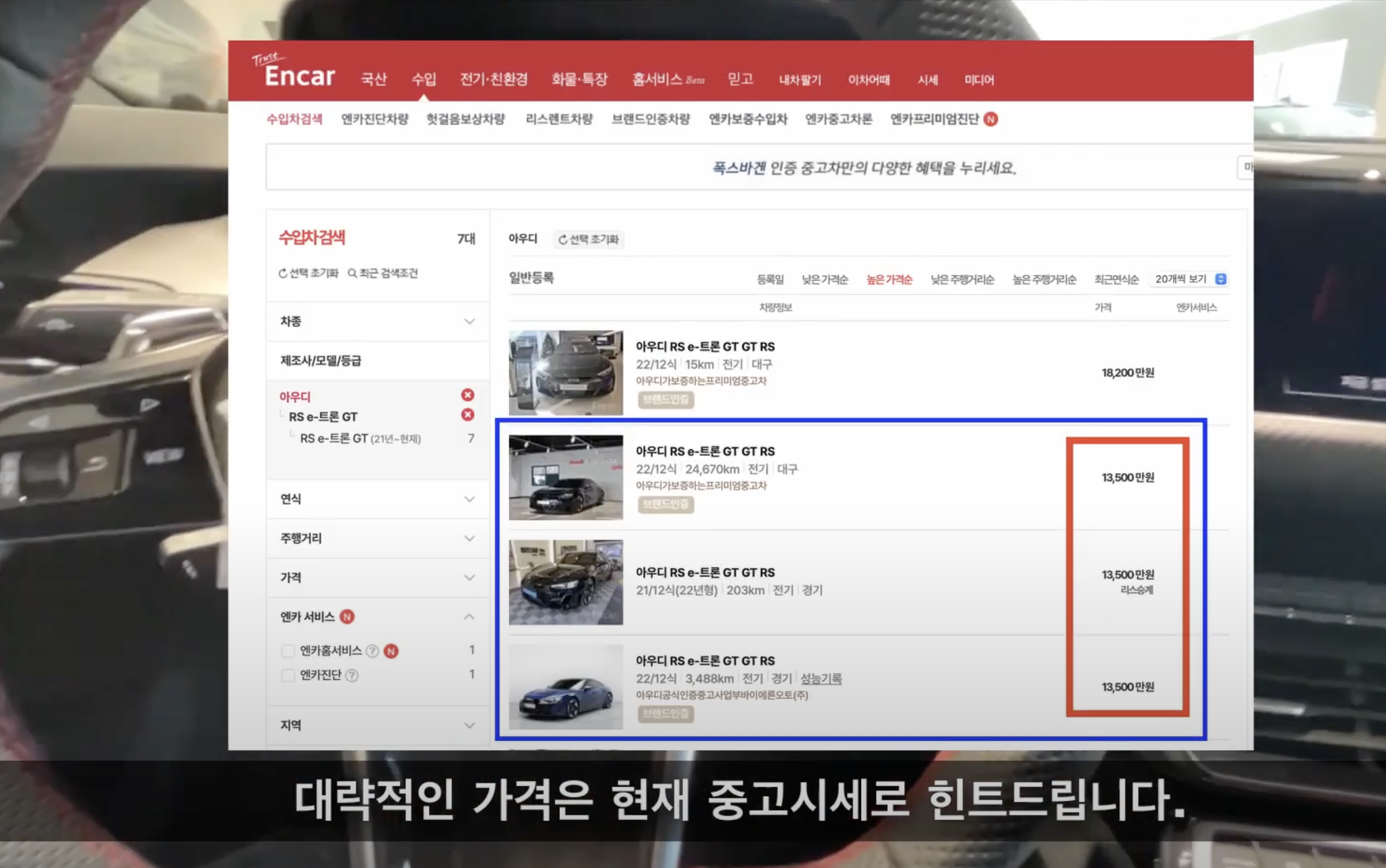Open the 수입 menu
The height and width of the screenshot is (868, 1386).
424,79
